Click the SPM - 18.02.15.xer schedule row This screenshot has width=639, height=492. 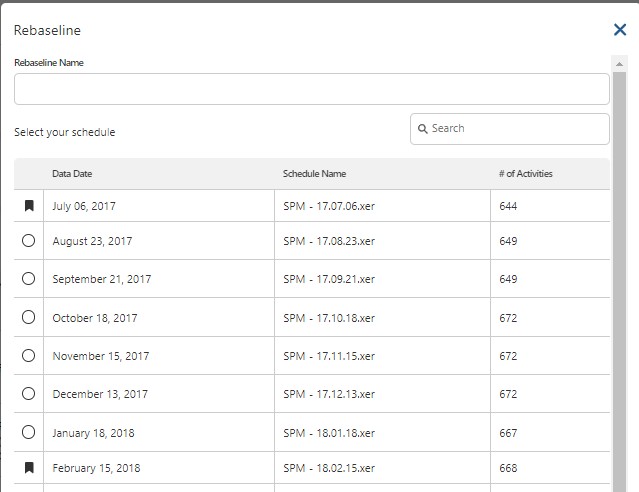[x=329, y=468]
